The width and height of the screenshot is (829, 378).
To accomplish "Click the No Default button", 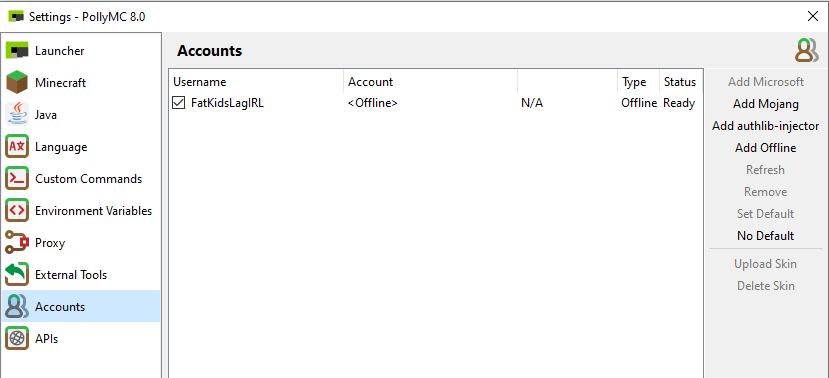I will click(x=766, y=236).
